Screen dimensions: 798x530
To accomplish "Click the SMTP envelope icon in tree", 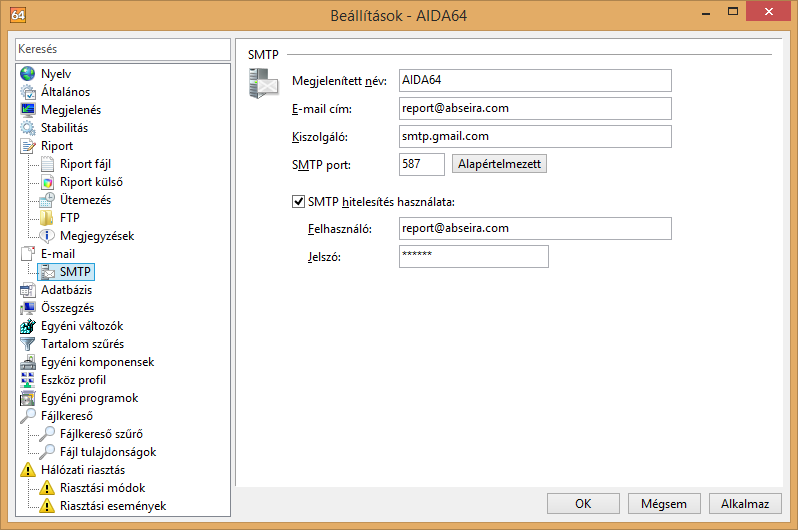I will point(48,272).
